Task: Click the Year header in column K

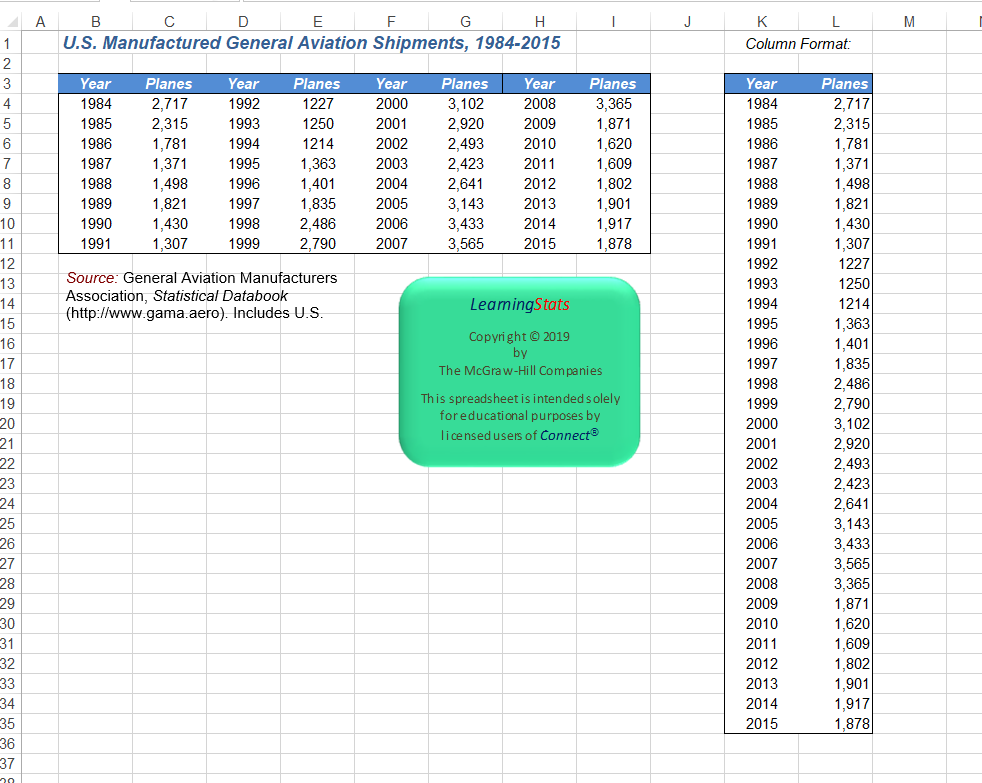Action: pos(761,84)
